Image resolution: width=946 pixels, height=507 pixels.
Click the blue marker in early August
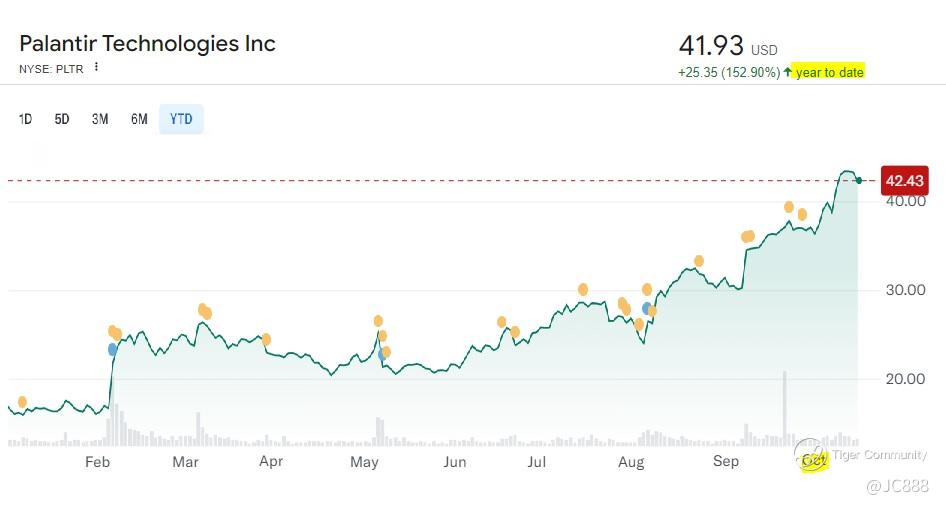(x=647, y=308)
